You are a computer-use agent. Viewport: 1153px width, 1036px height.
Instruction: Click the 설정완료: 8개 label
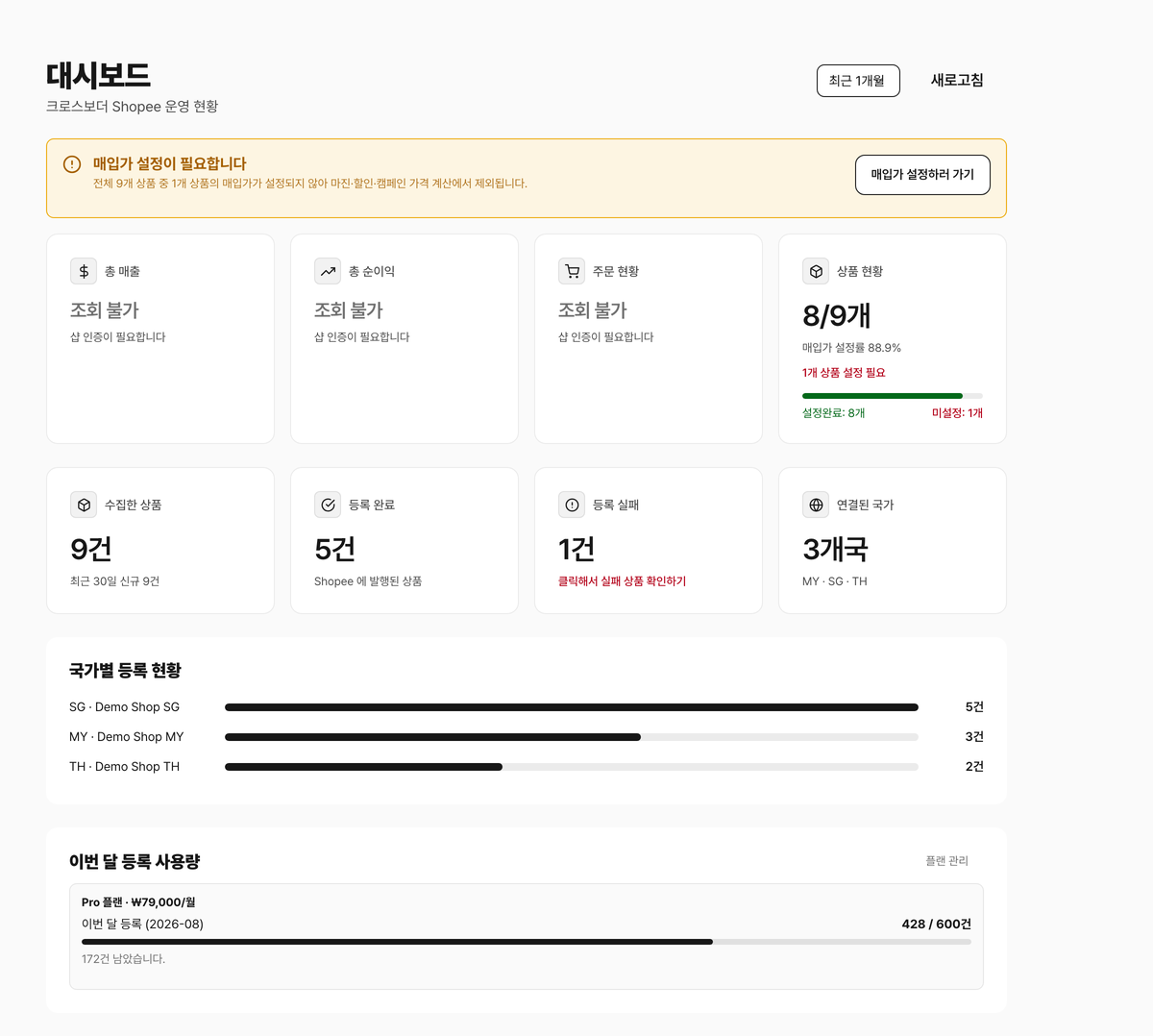pyautogui.click(x=834, y=413)
